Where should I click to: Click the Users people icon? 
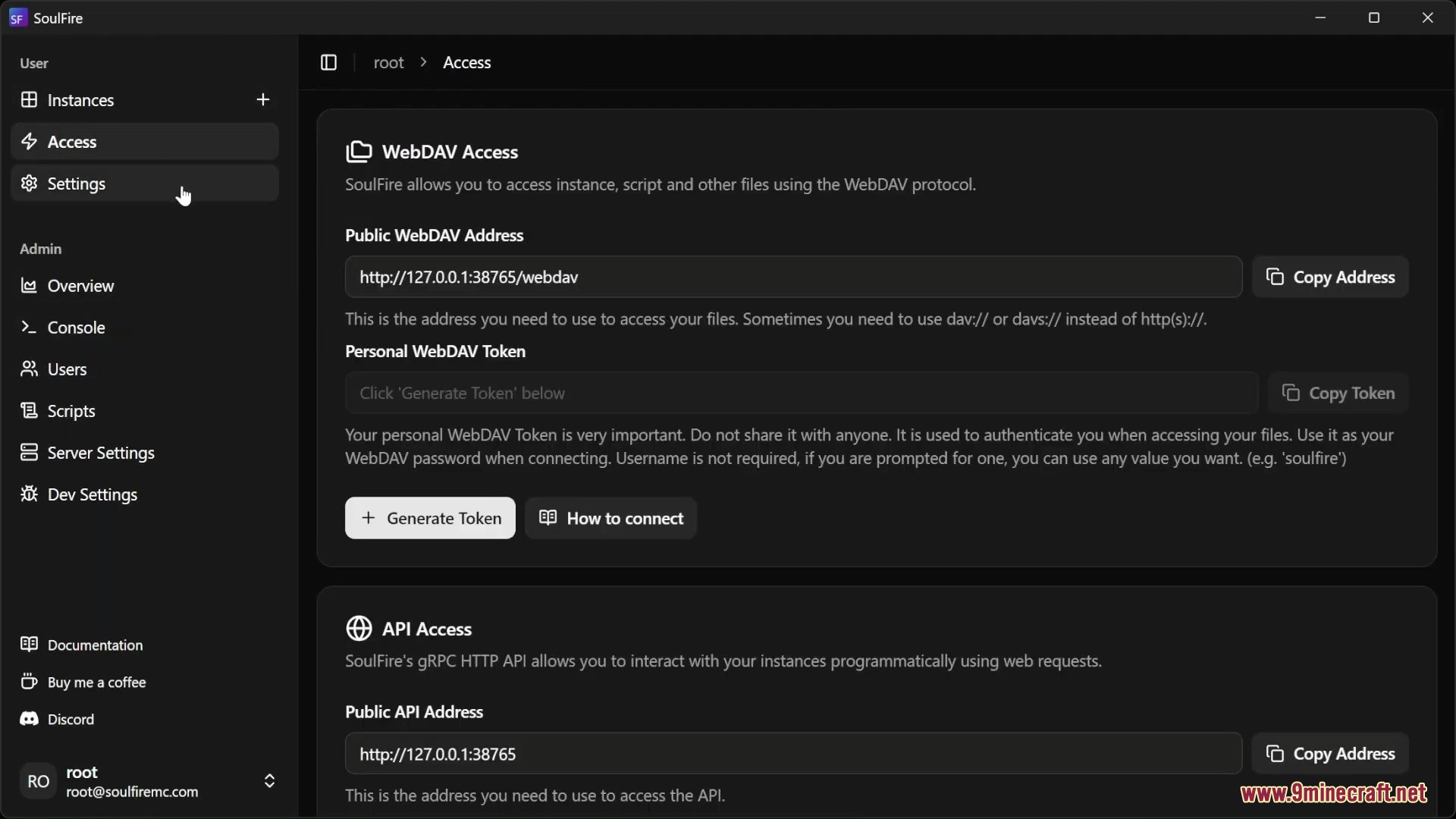coord(29,369)
